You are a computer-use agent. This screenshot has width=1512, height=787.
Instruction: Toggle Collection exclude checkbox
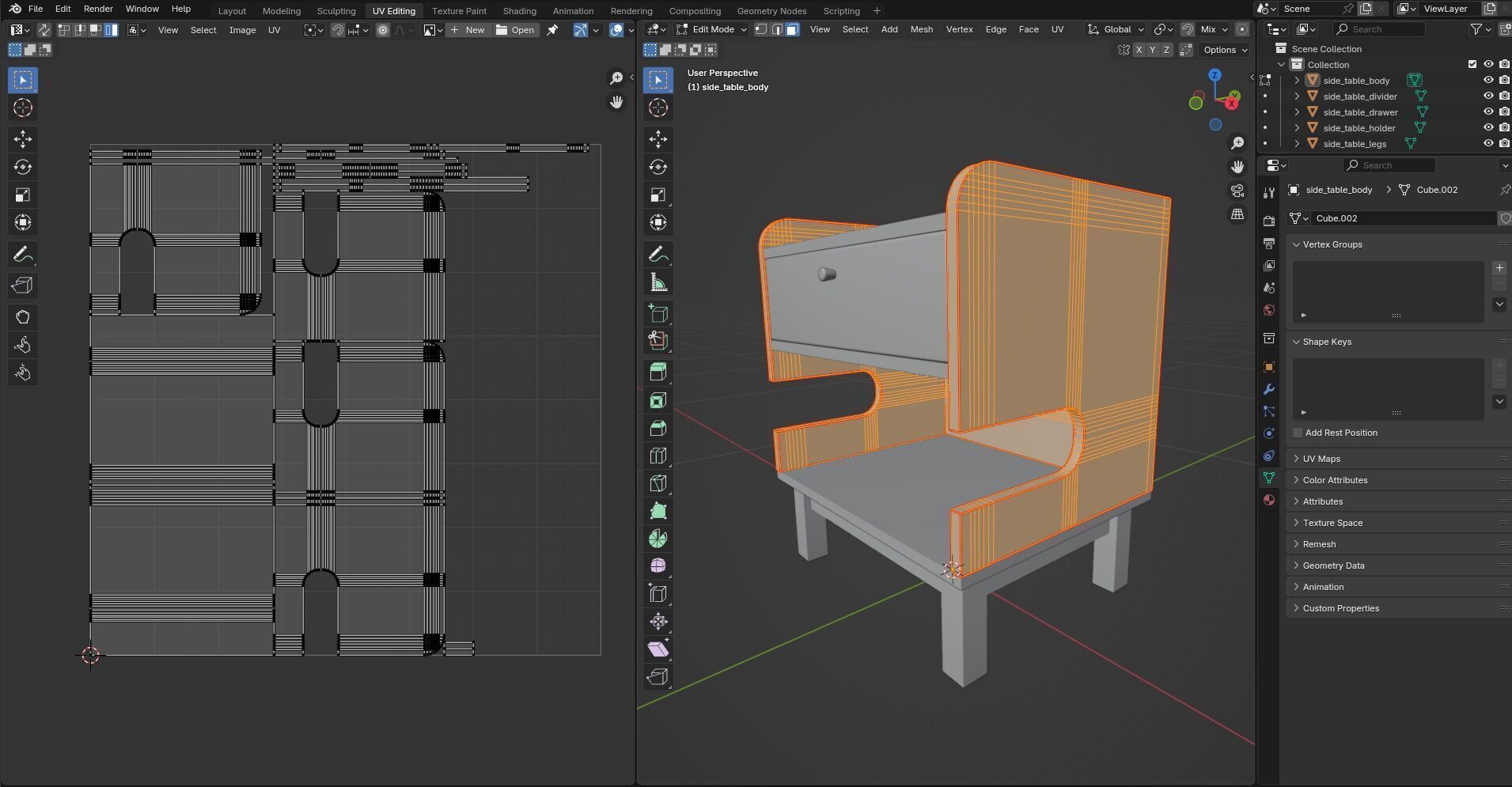1472,64
